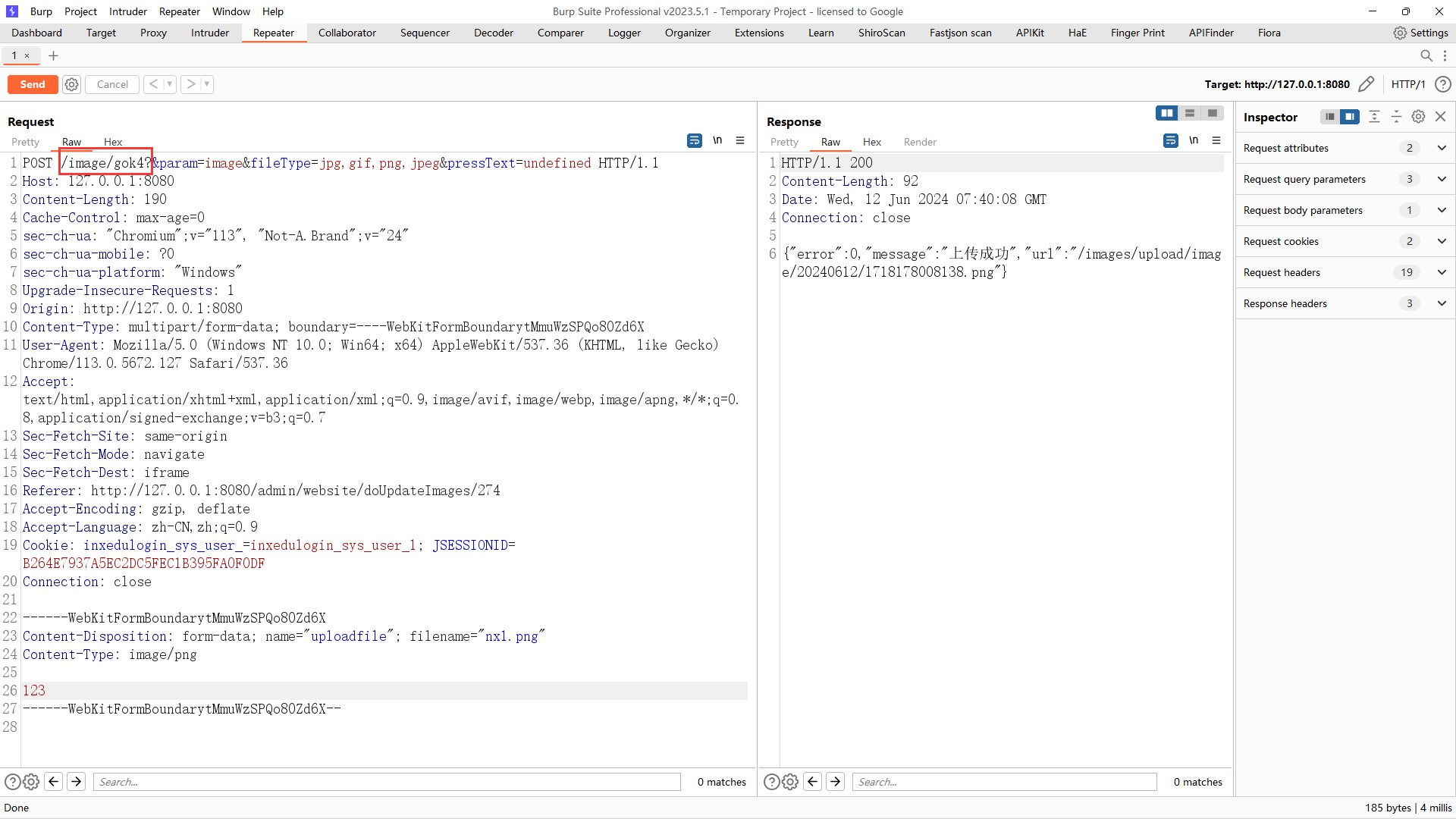The image size is (1456, 819).
Task: Click the request send options gear icon
Action: [x=71, y=84]
